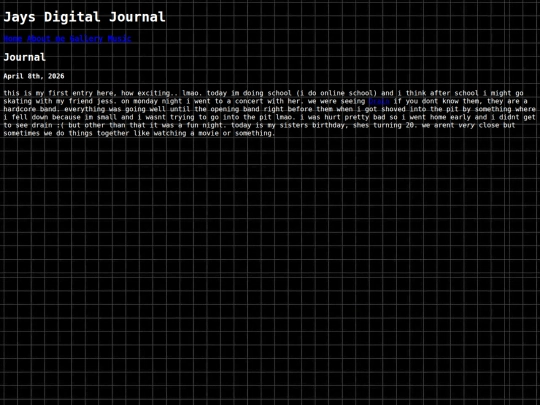Select the April 8th, 2026 date
540x405 pixels.
point(34,76)
